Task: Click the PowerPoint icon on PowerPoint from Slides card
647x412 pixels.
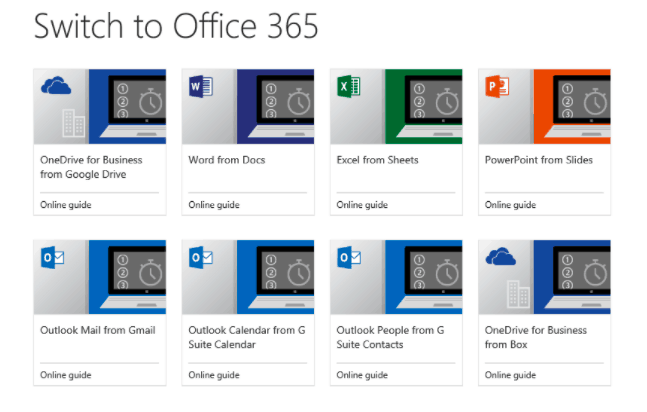Action: (x=497, y=86)
